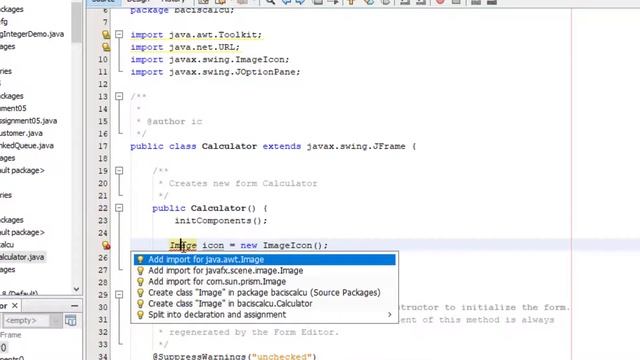Select Customer.java in the project tree
The image size is (640, 360).
[x=21, y=133]
